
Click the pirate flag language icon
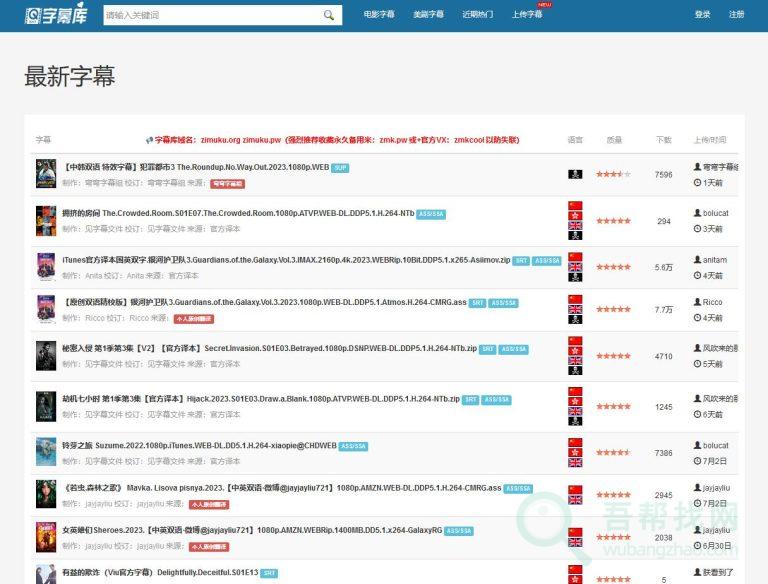click(575, 174)
